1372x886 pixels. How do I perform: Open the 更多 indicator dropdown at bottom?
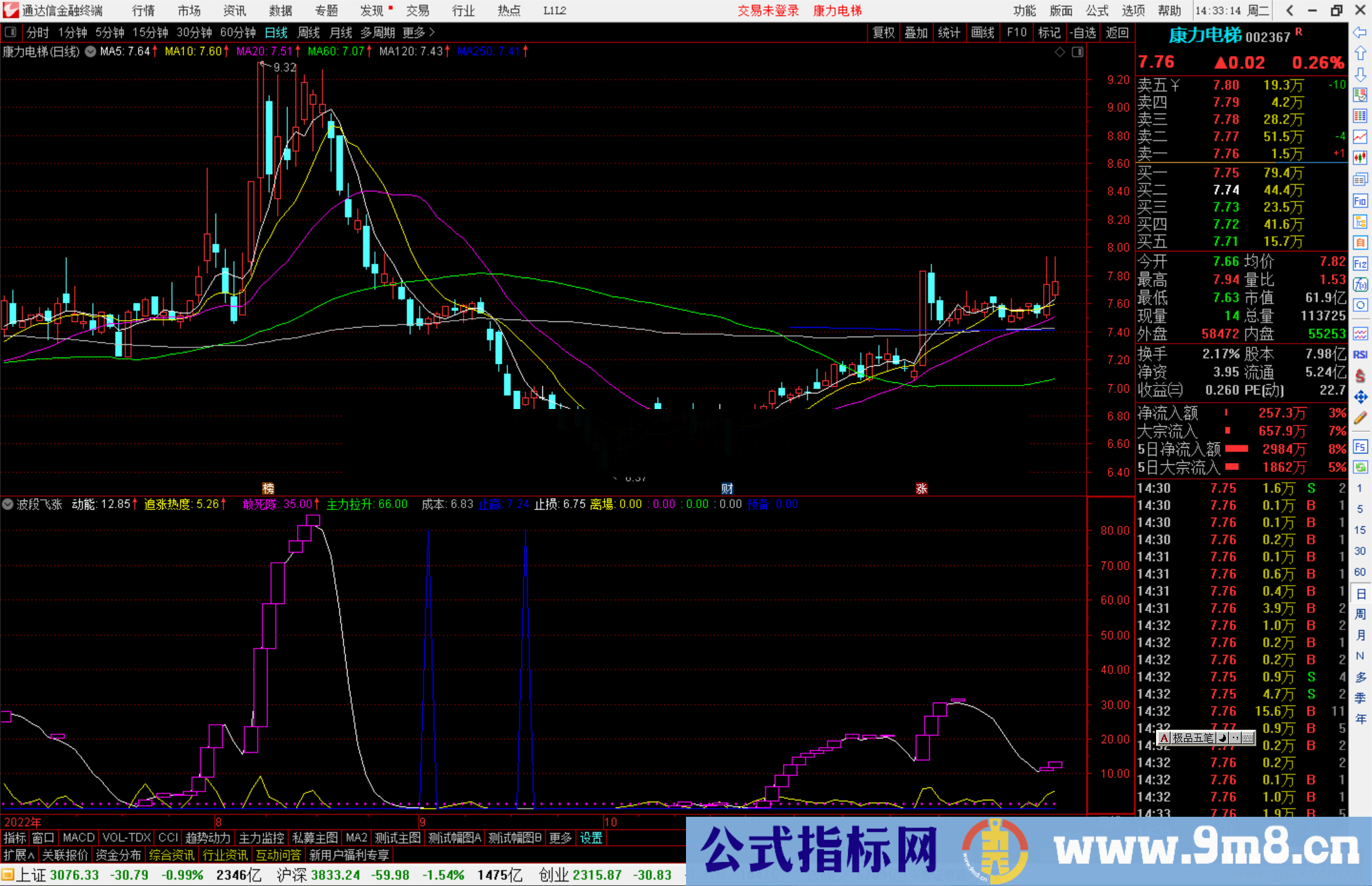(x=559, y=838)
